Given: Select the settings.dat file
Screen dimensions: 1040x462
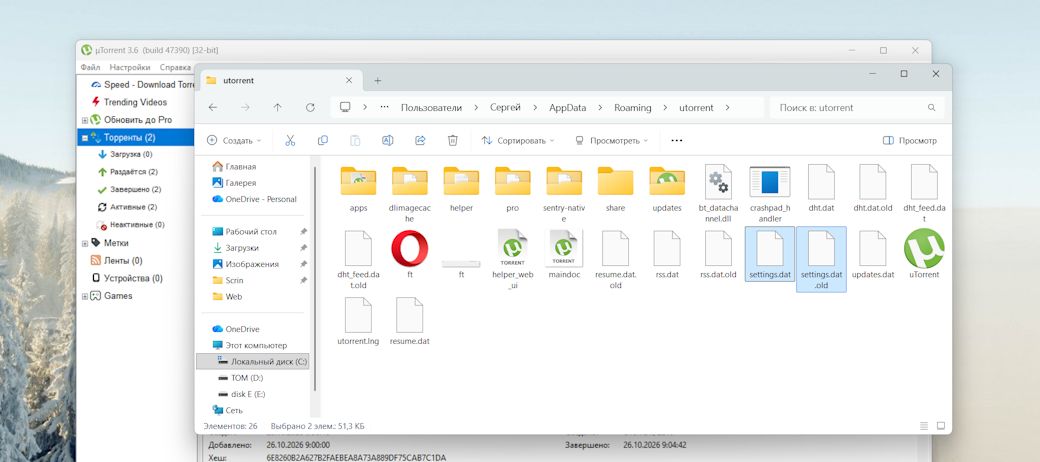Looking at the screenshot, I should click(x=769, y=254).
